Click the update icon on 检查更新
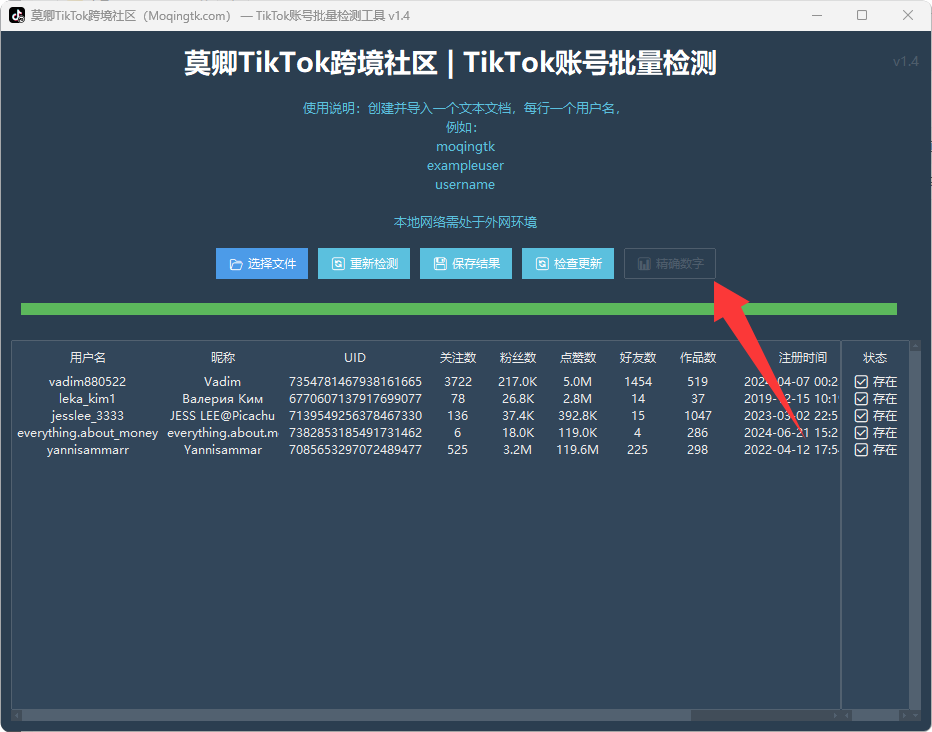The image size is (932, 732). coord(542,264)
